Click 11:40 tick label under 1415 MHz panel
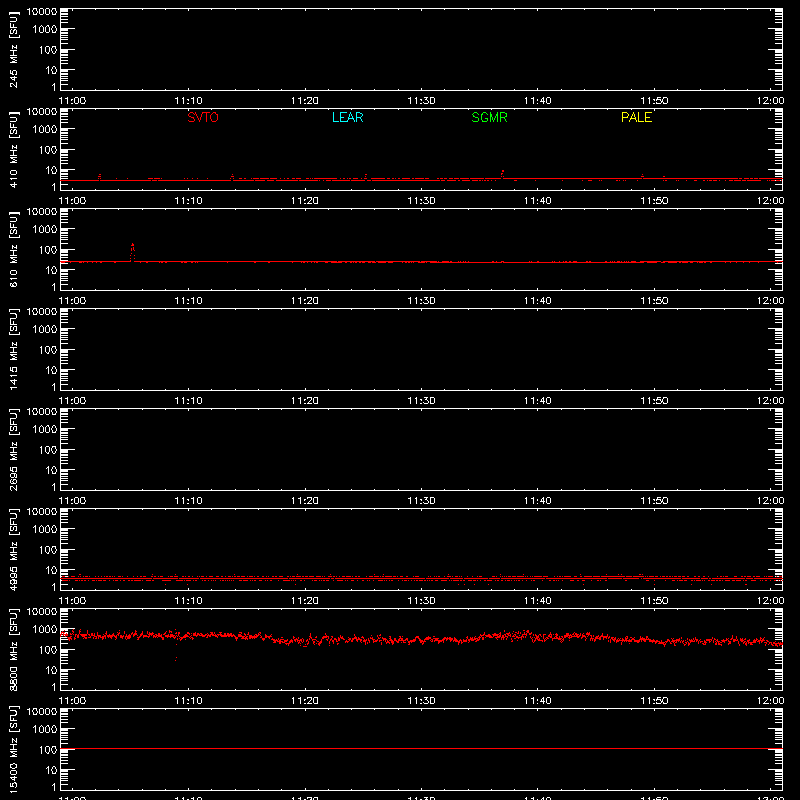 tap(538, 401)
